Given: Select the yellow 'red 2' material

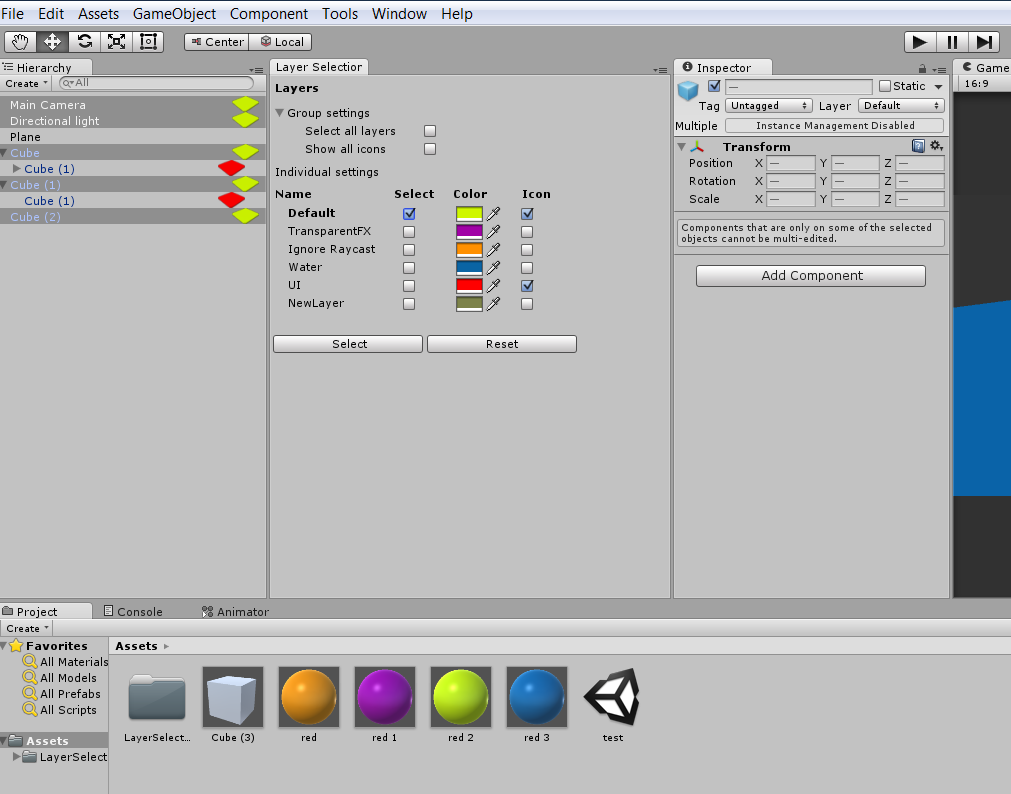Looking at the screenshot, I should [461, 697].
